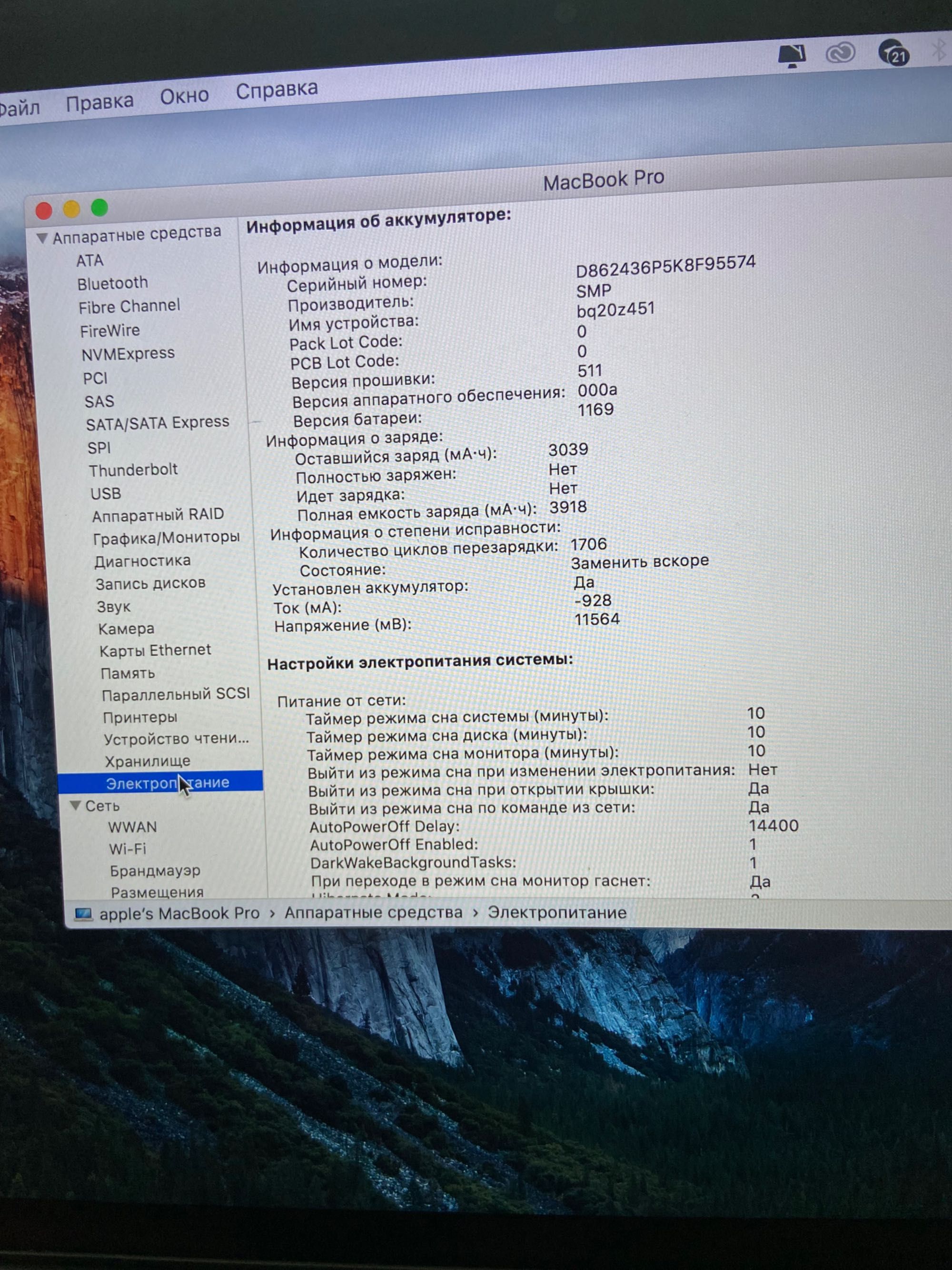Select PCI in the sidebar

[95, 379]
